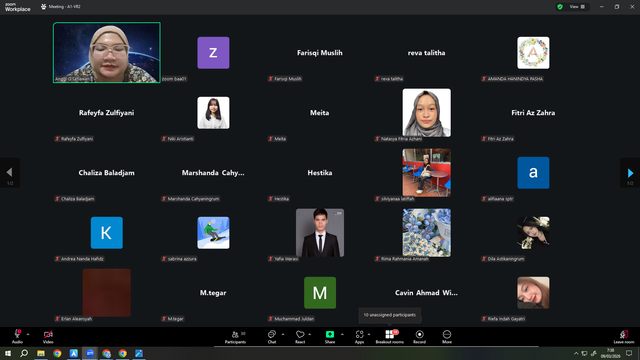Open Windows taskbar search

click(24, 353)
